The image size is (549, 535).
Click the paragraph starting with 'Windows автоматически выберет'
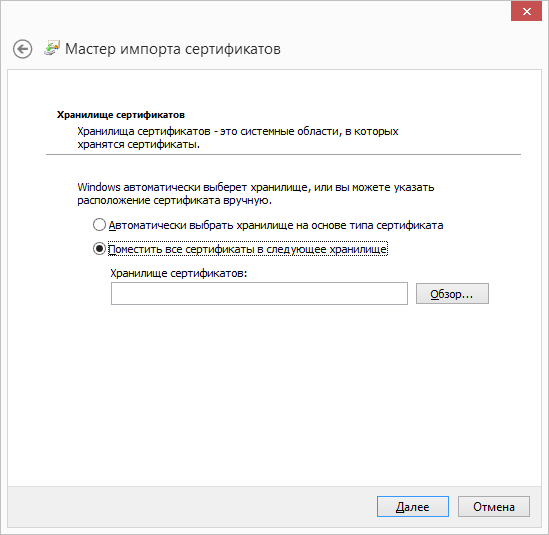tap(256, 194)
